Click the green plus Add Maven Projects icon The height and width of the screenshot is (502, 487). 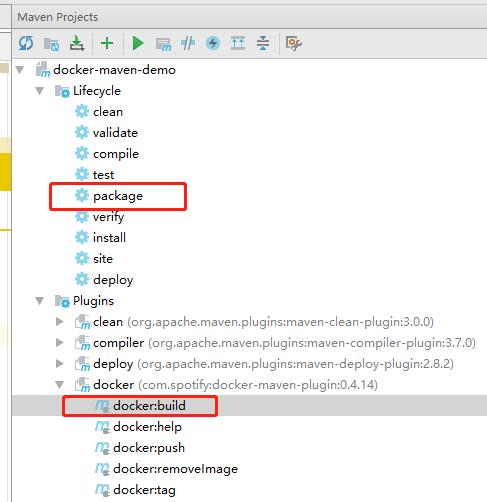pos(107,43)
